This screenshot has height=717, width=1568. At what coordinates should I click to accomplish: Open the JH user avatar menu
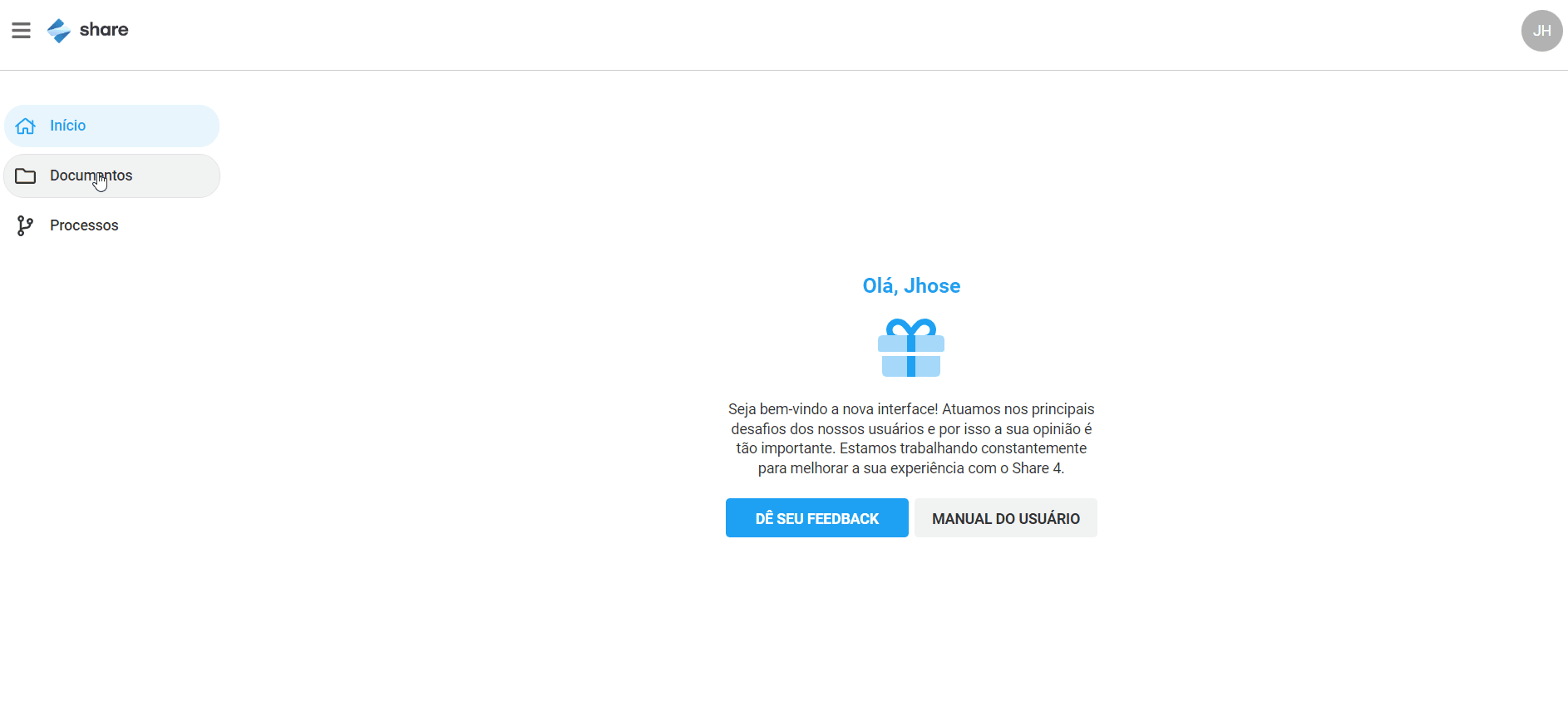point(1541,31)
